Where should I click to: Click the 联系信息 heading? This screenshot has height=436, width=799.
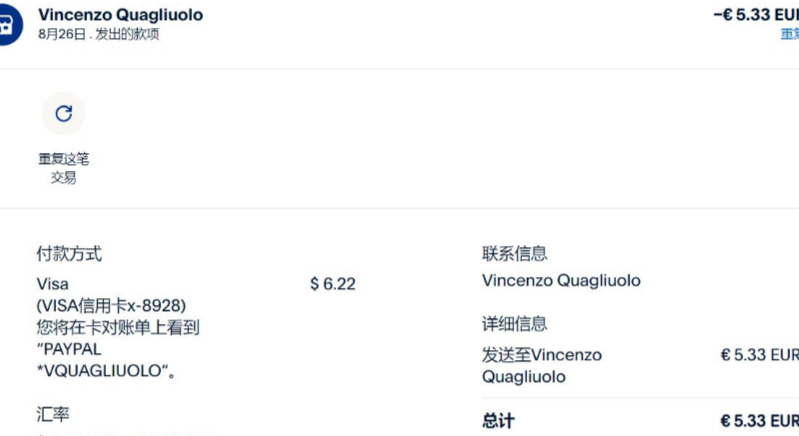tap(514, 254)
